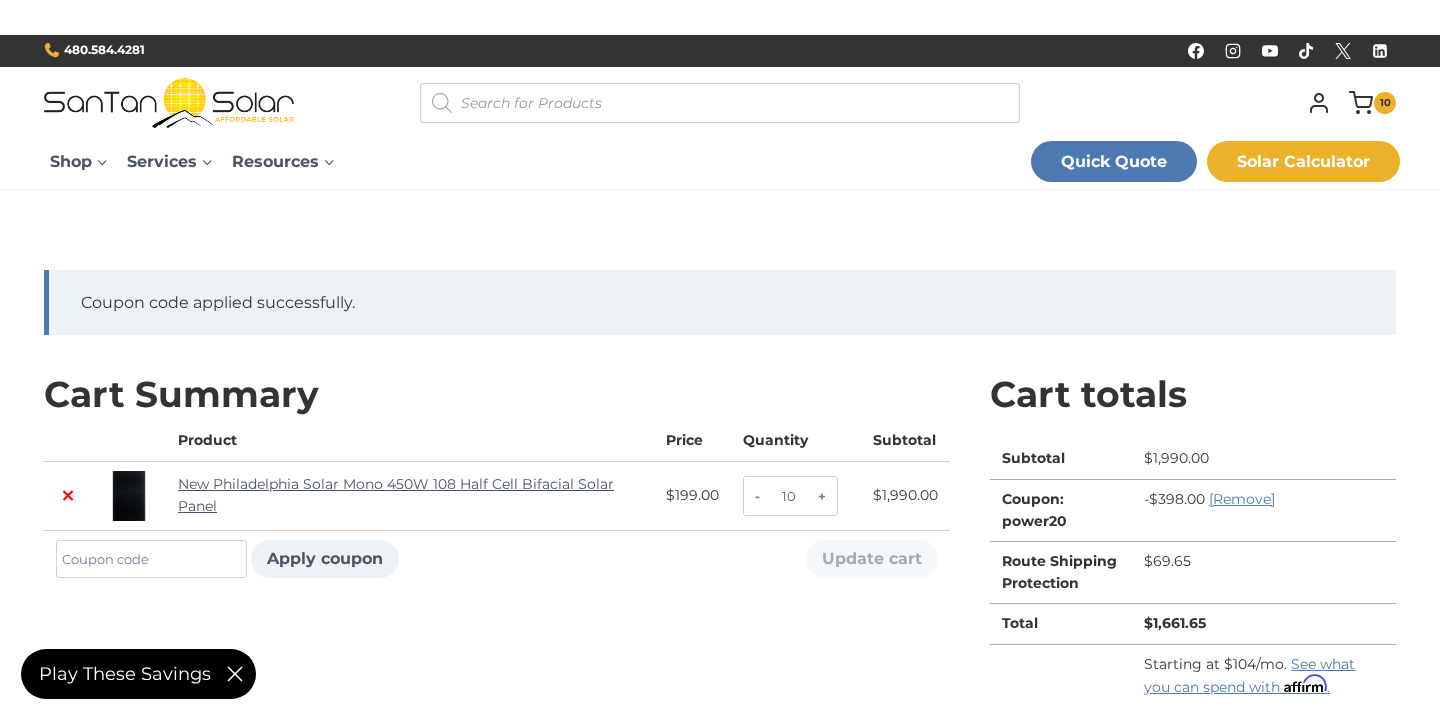The height and width of the screenshot is (720, 1440).
Task: Open the user account icon
Action: 1319,103
